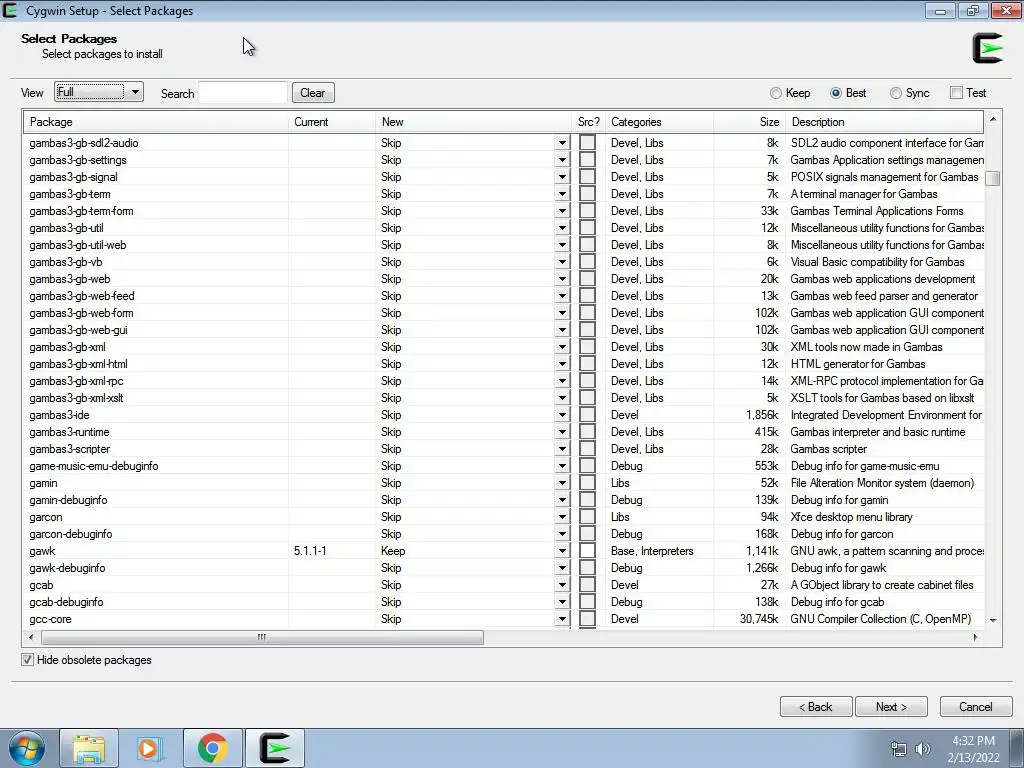Screen dimensions: 1024x768
Task: Click the Next button
Action: point(891,707)
